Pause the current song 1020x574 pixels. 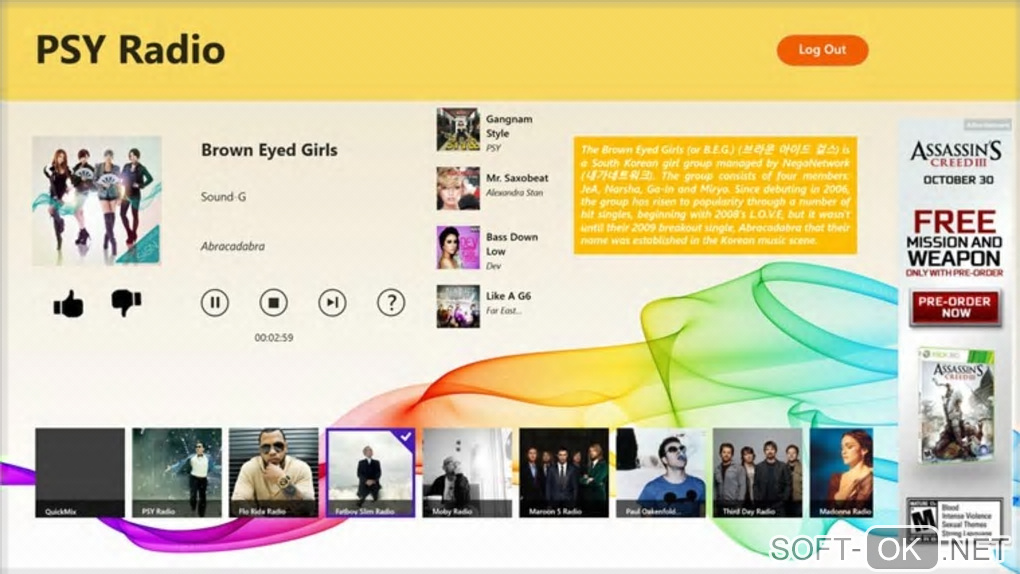pyautogui.click(x=215, y=303)
